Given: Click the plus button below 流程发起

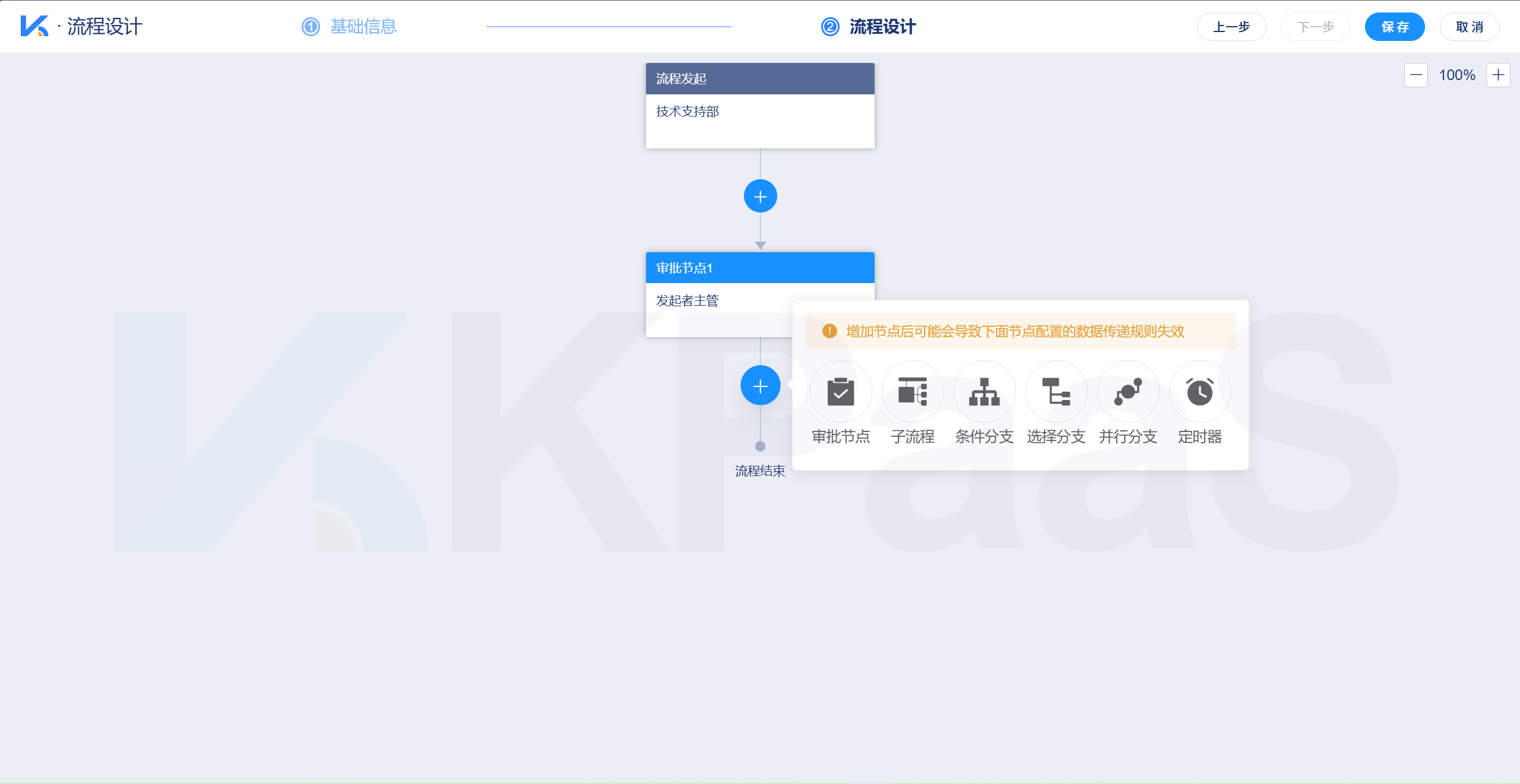Looking at the screenshot, I should coord(761,196).
